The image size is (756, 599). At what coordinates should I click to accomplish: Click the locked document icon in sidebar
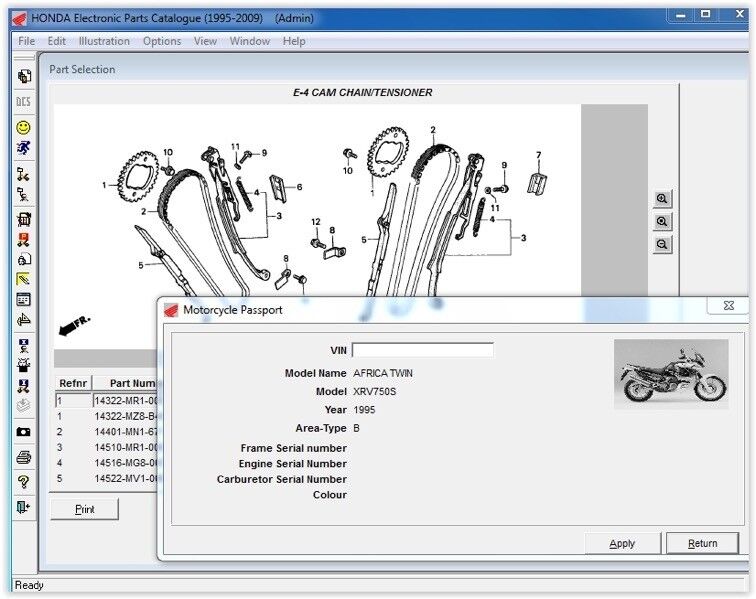click(x=24, y=259)
